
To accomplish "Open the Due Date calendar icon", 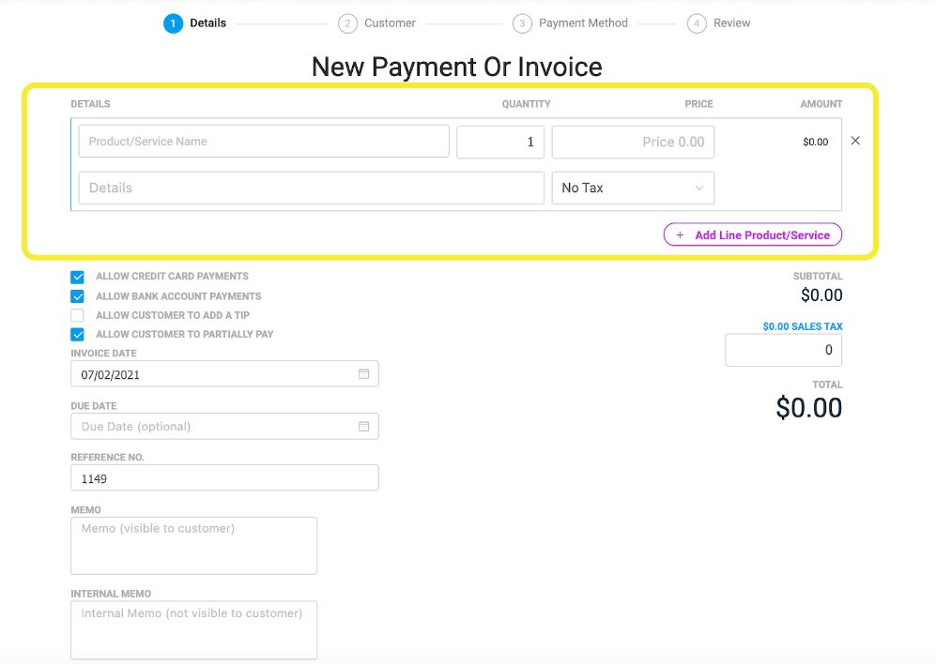I will click(x=364, y=426).
